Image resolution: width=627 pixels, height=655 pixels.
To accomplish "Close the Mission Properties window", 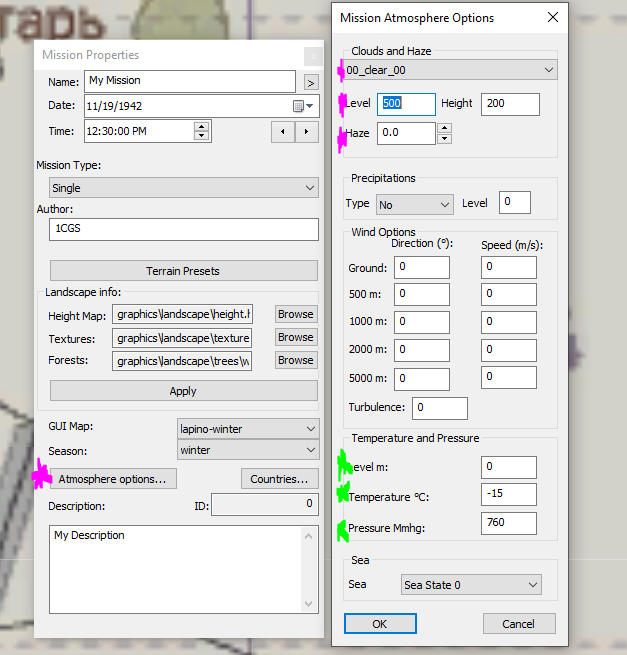I will point(313,56).
